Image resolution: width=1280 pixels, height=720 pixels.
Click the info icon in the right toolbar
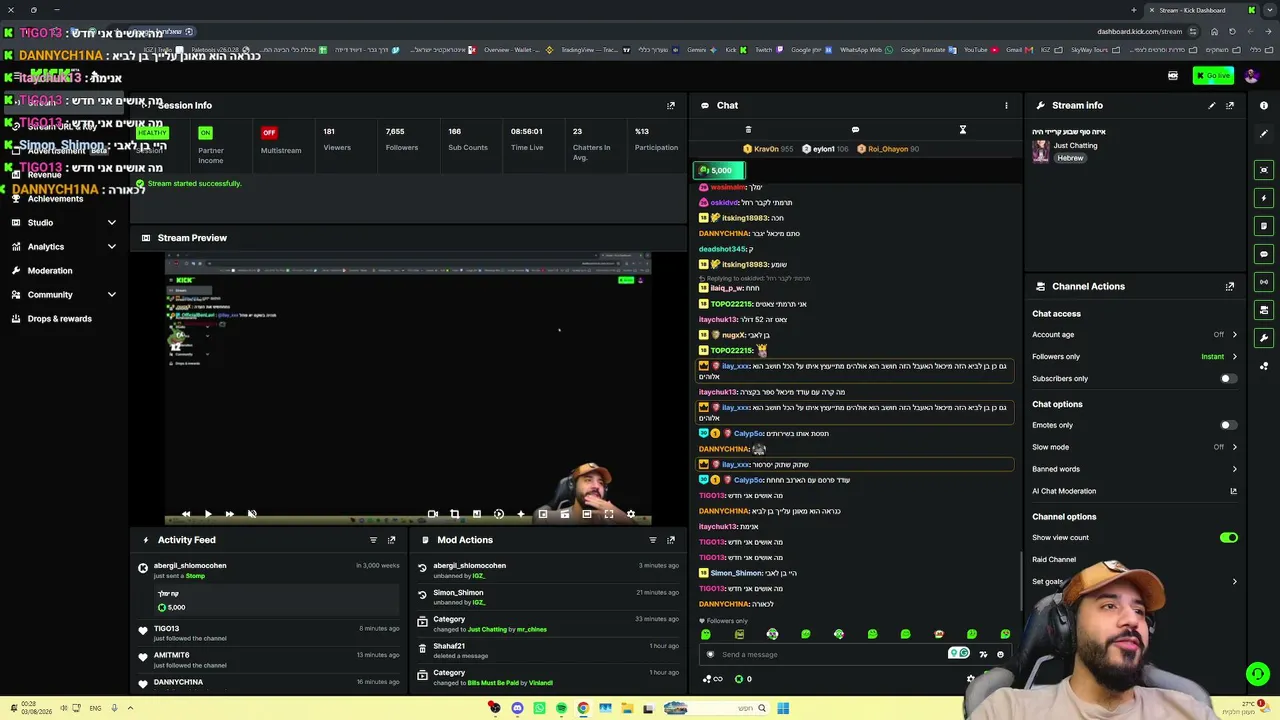[1264, 105]
